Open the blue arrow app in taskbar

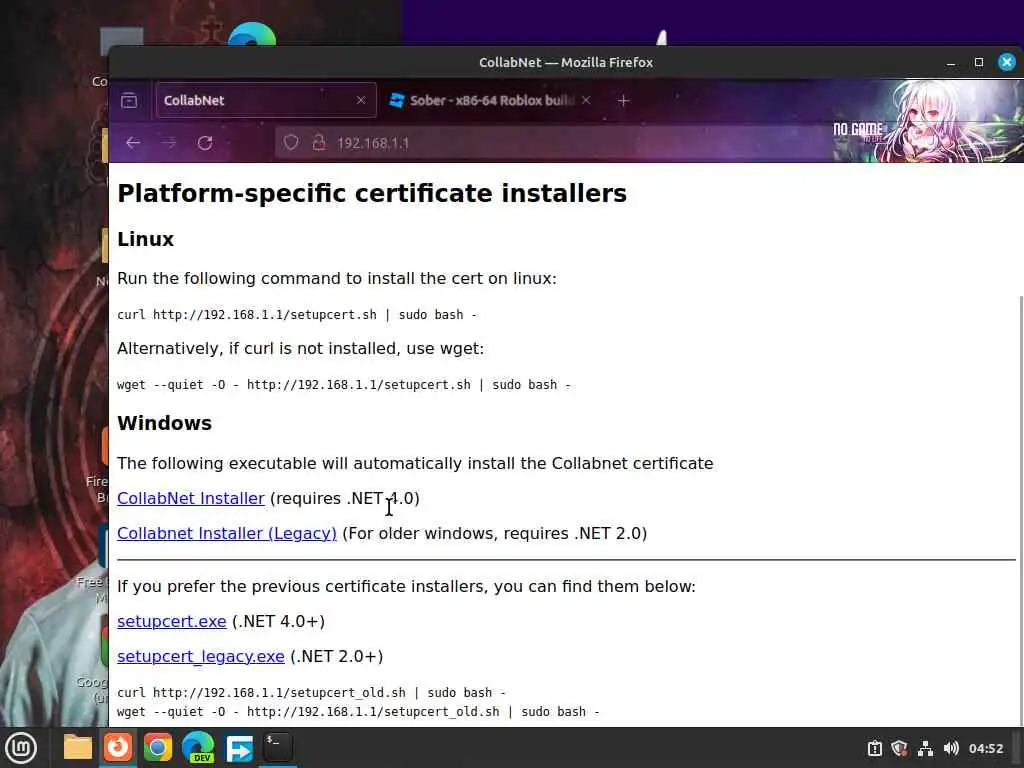point(239,748)
